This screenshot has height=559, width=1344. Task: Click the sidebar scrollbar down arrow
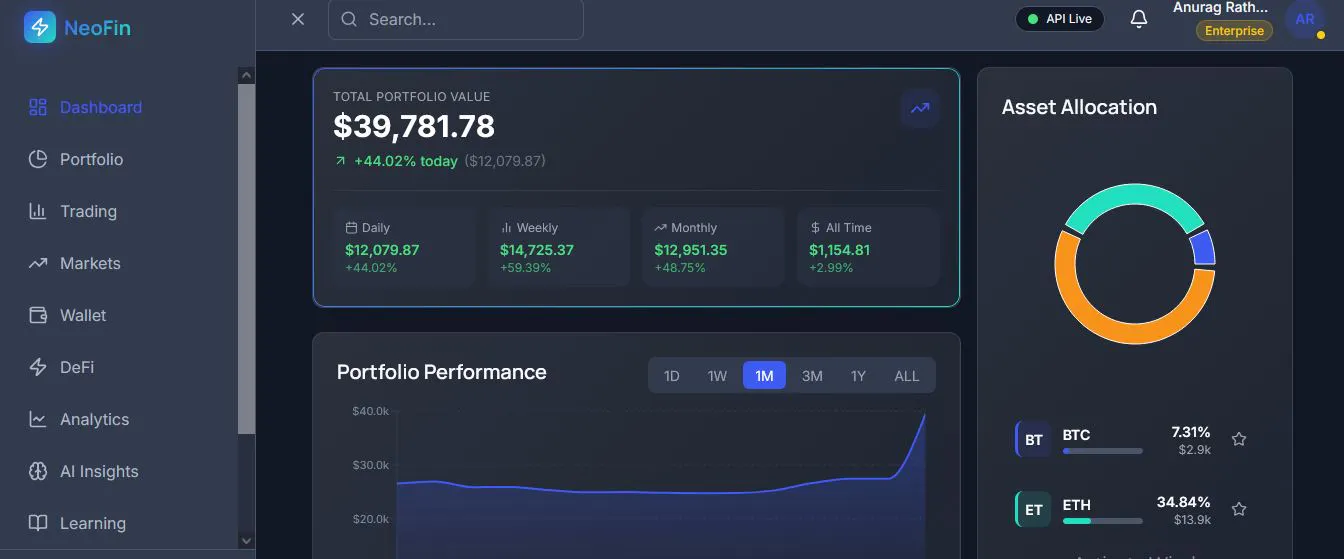click(x=246, y=541)
